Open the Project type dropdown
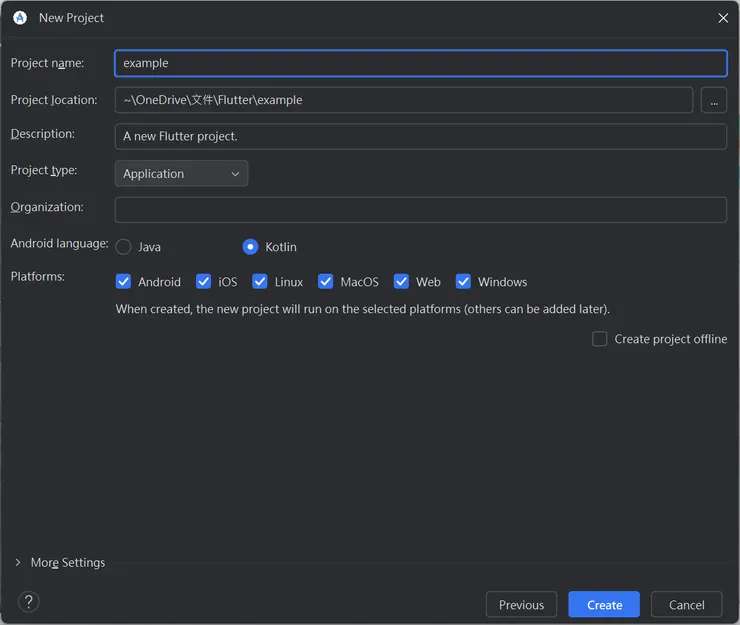Image resolution: width=740 pixels, height=625 pixels. point(181,174)
